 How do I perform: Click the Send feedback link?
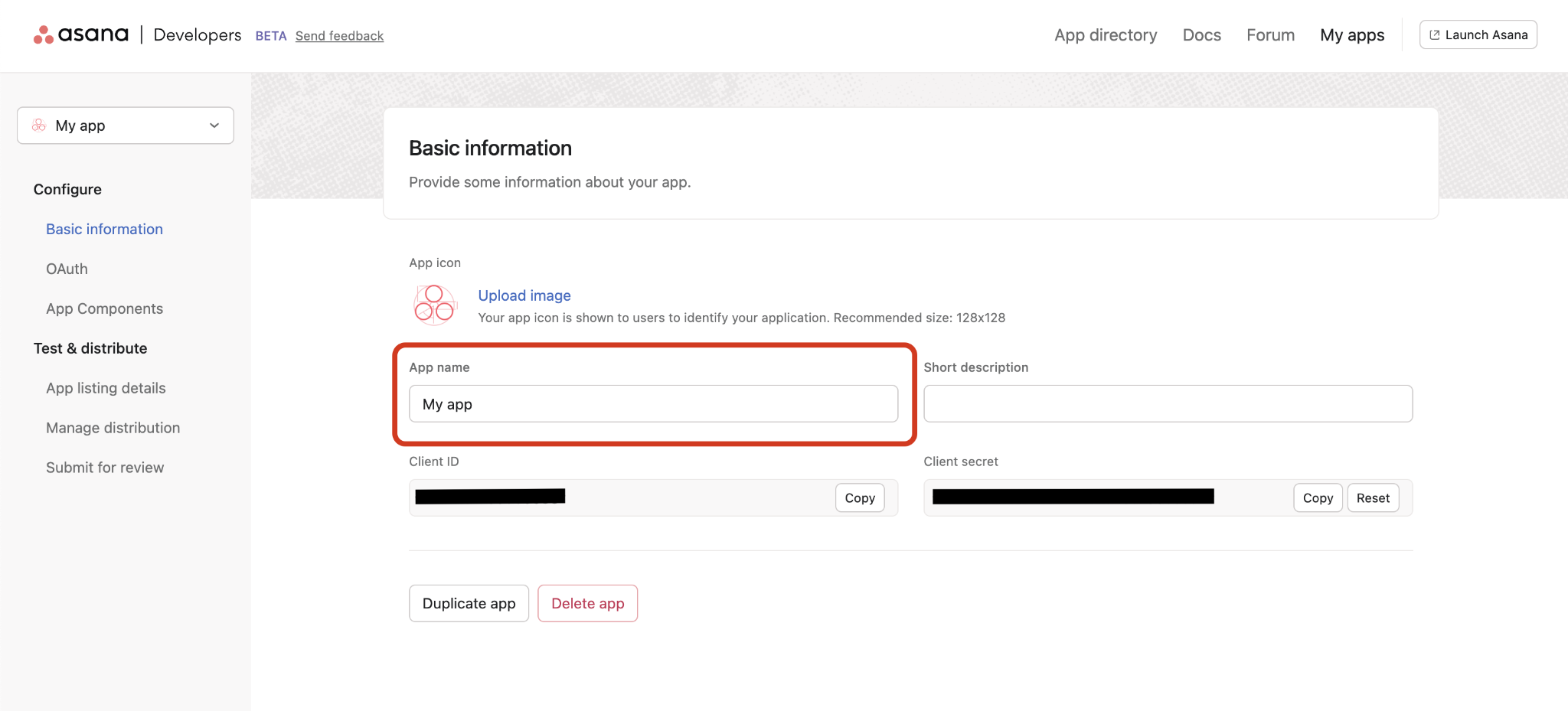339,36
